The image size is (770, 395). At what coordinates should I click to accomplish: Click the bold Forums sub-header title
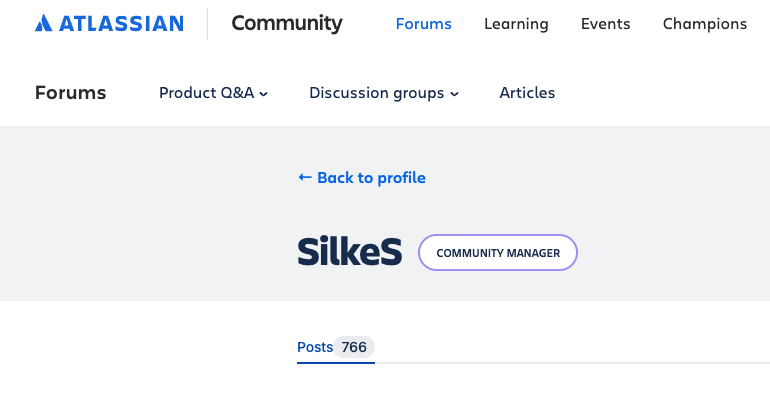(x=70, y=93)
